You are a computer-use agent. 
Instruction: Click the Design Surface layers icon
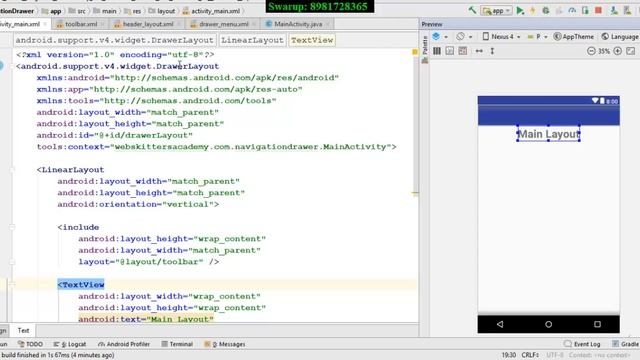click(x=436, y=36)
